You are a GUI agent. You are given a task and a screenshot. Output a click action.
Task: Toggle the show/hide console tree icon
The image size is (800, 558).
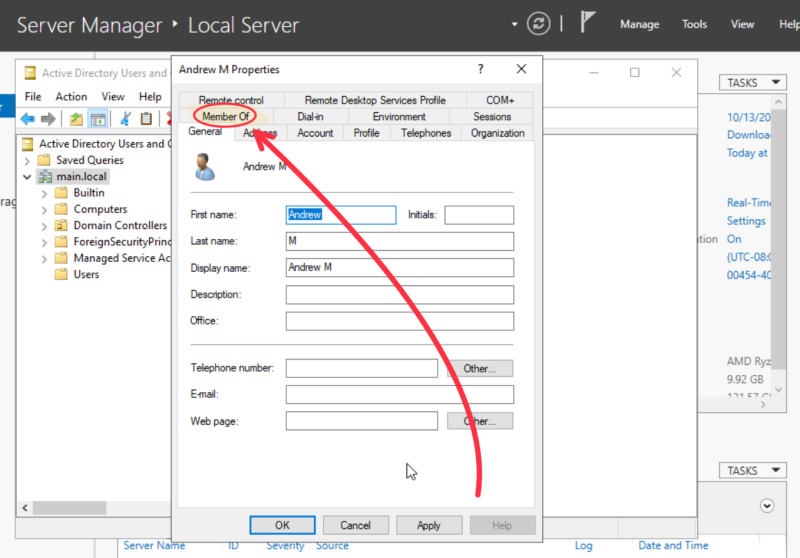click(x=98, y=119)
